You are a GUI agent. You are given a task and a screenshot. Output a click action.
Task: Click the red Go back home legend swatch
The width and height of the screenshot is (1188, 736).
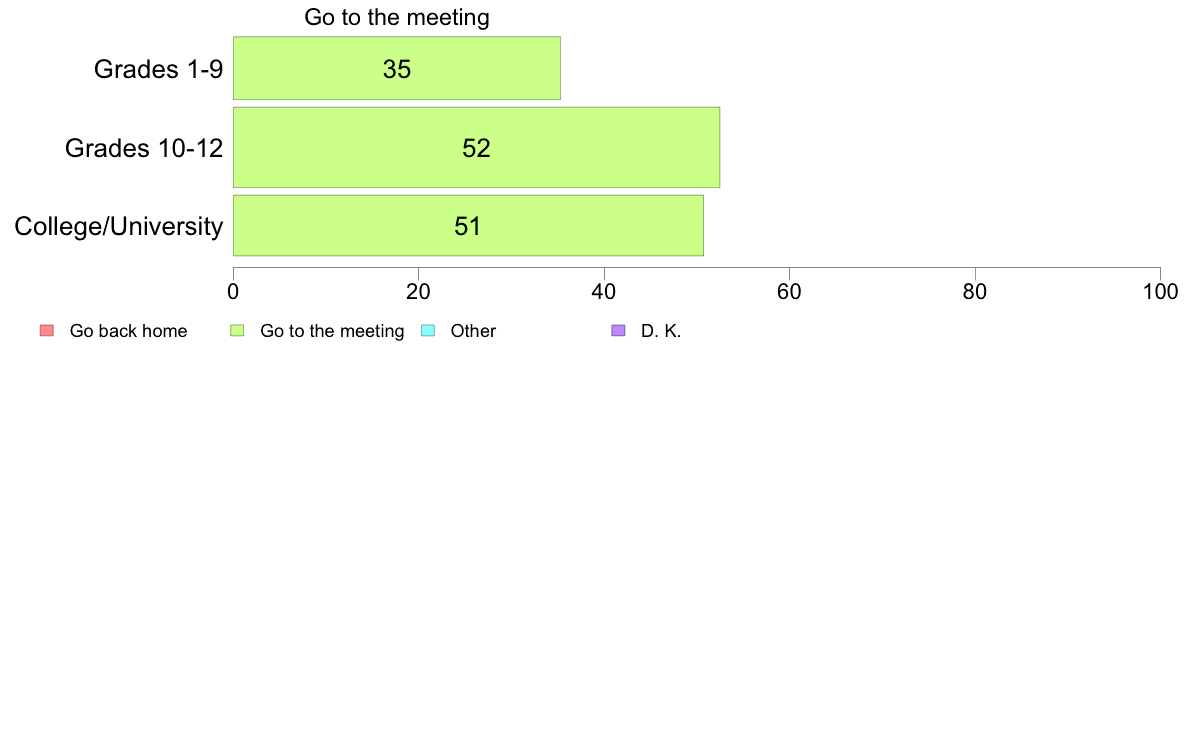click(x=47, y=330)
